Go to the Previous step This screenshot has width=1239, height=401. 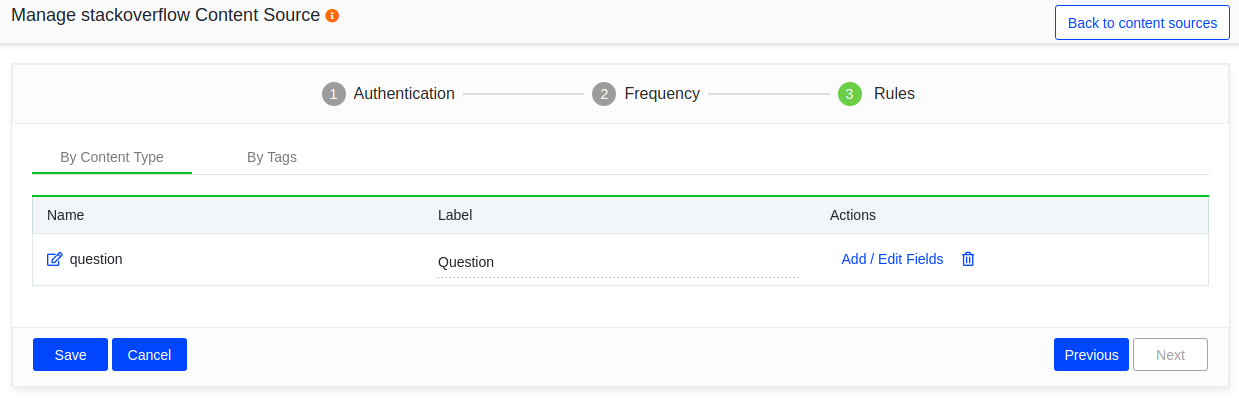point(1091,355)
